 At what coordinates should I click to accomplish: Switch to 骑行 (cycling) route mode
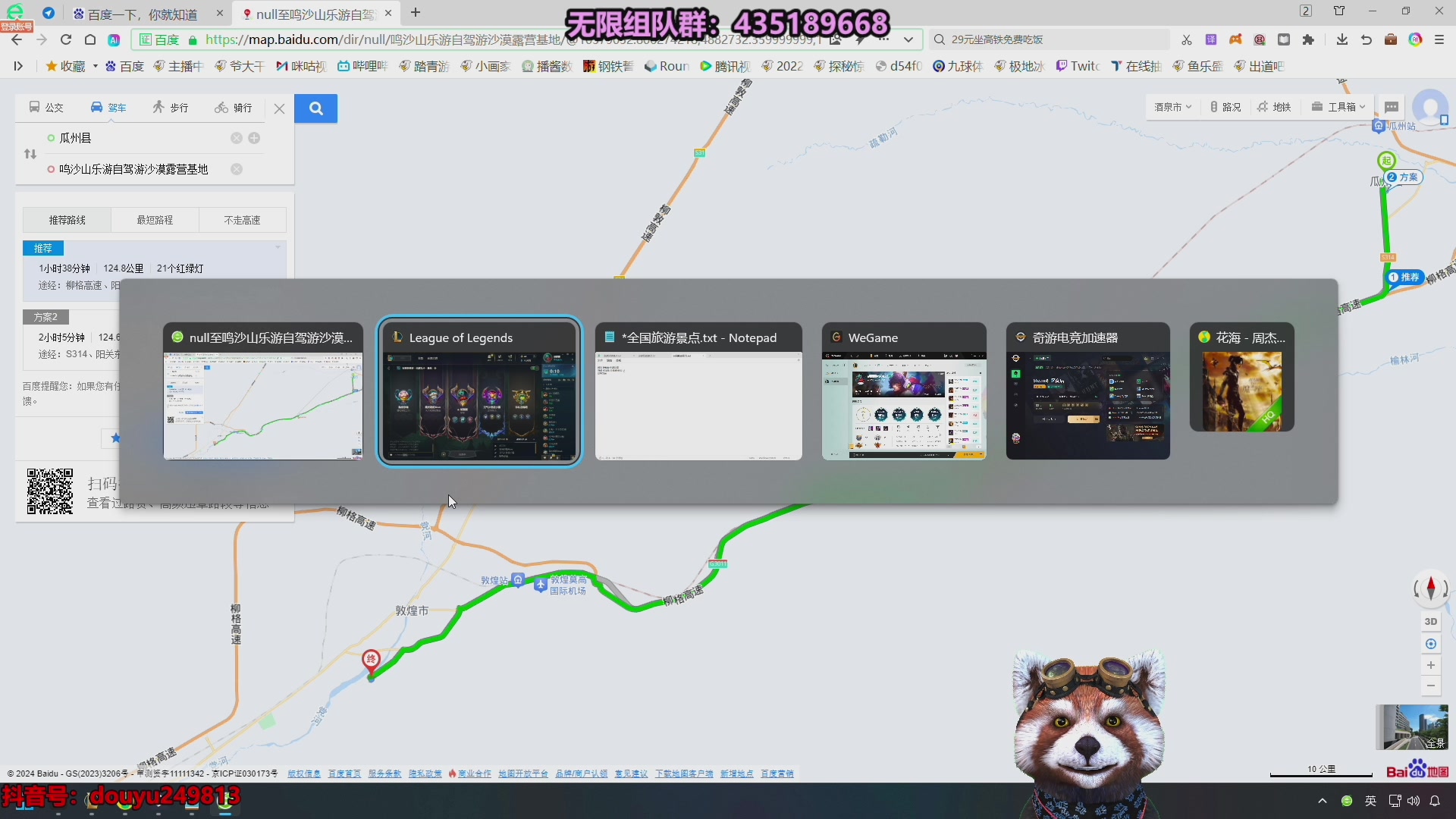tap(234, 108)
